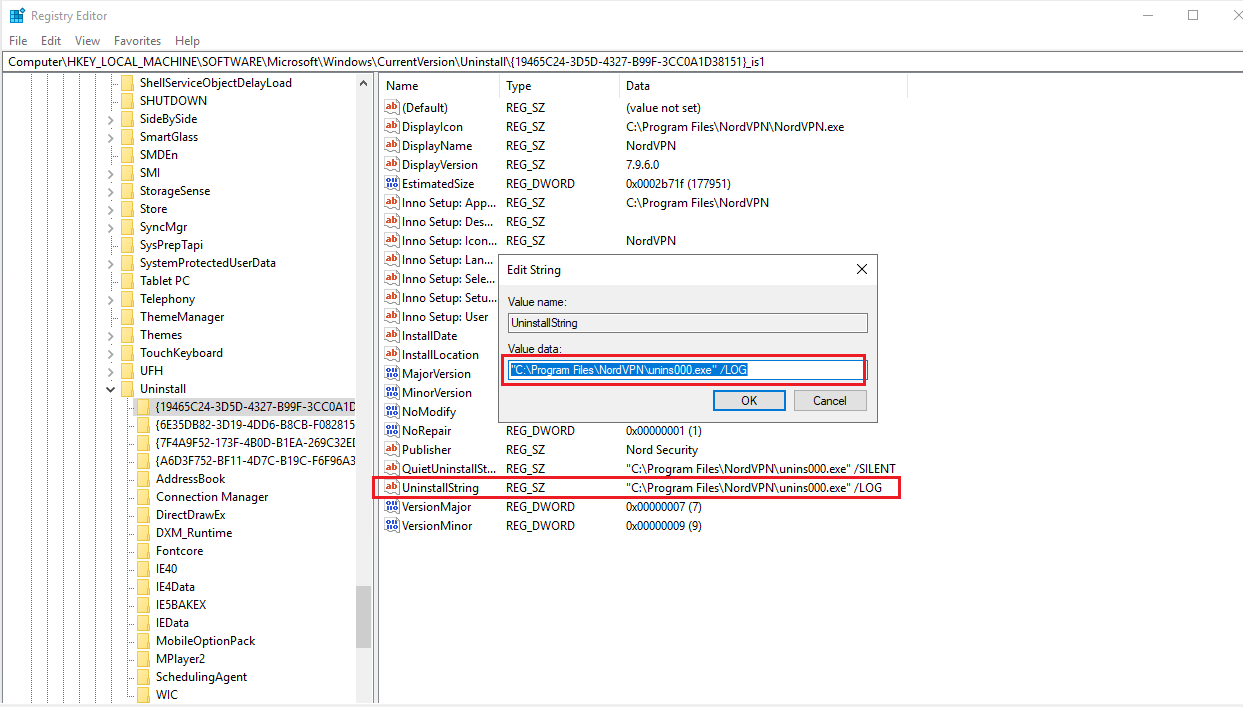Click the Nord Security publisher data
The image size is (1243, 707).
[662, 450]
